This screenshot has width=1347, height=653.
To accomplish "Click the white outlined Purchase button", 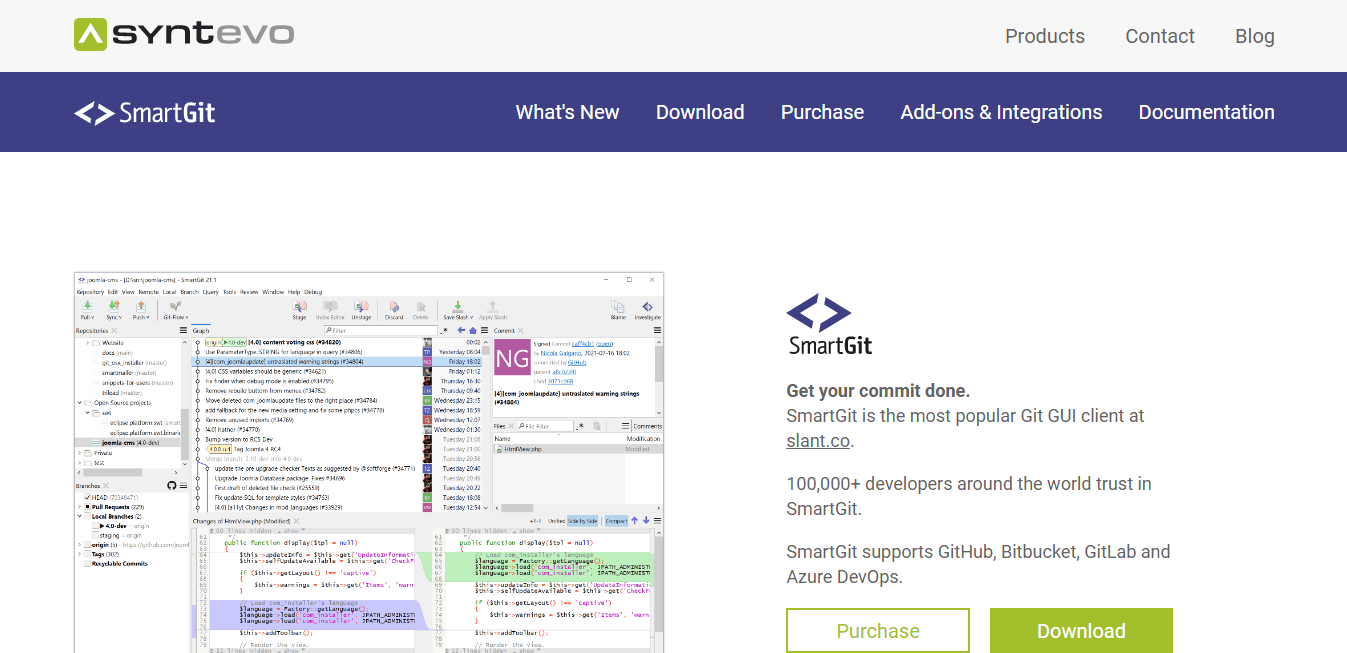I will click(878, 630).
